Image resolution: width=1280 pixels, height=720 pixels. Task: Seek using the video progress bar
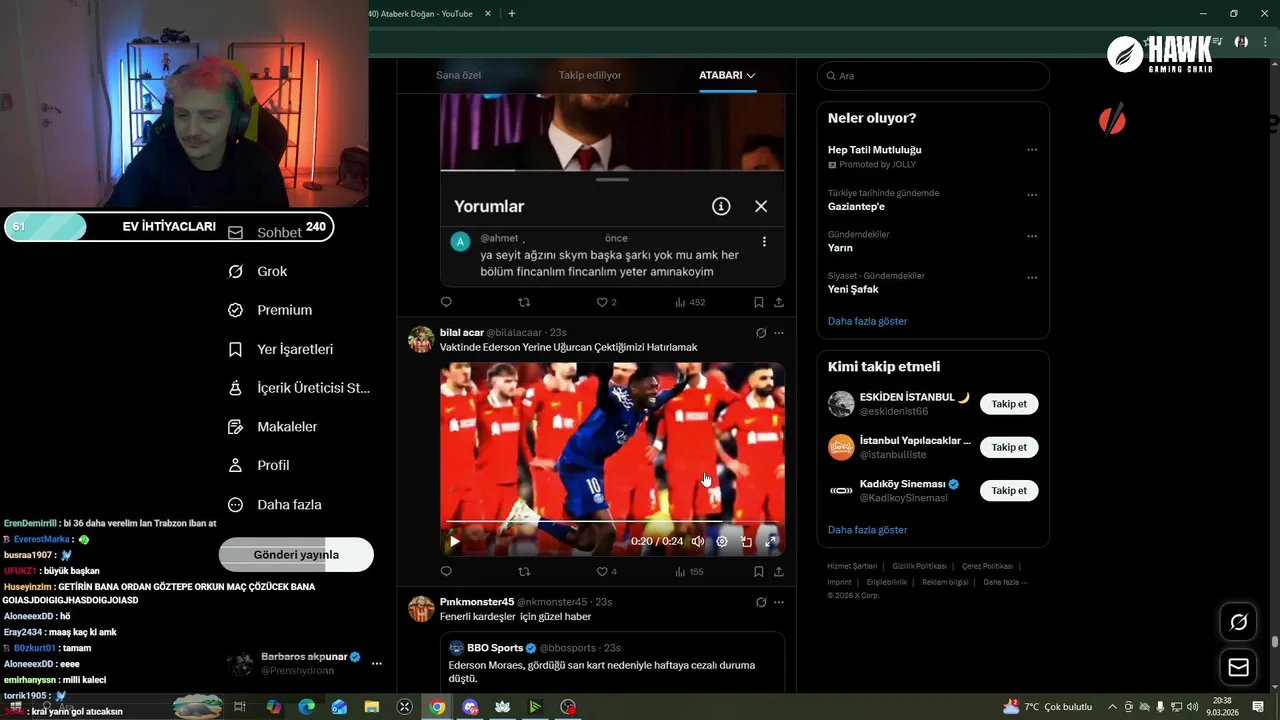pyautogui.click(x=612, y=521)
